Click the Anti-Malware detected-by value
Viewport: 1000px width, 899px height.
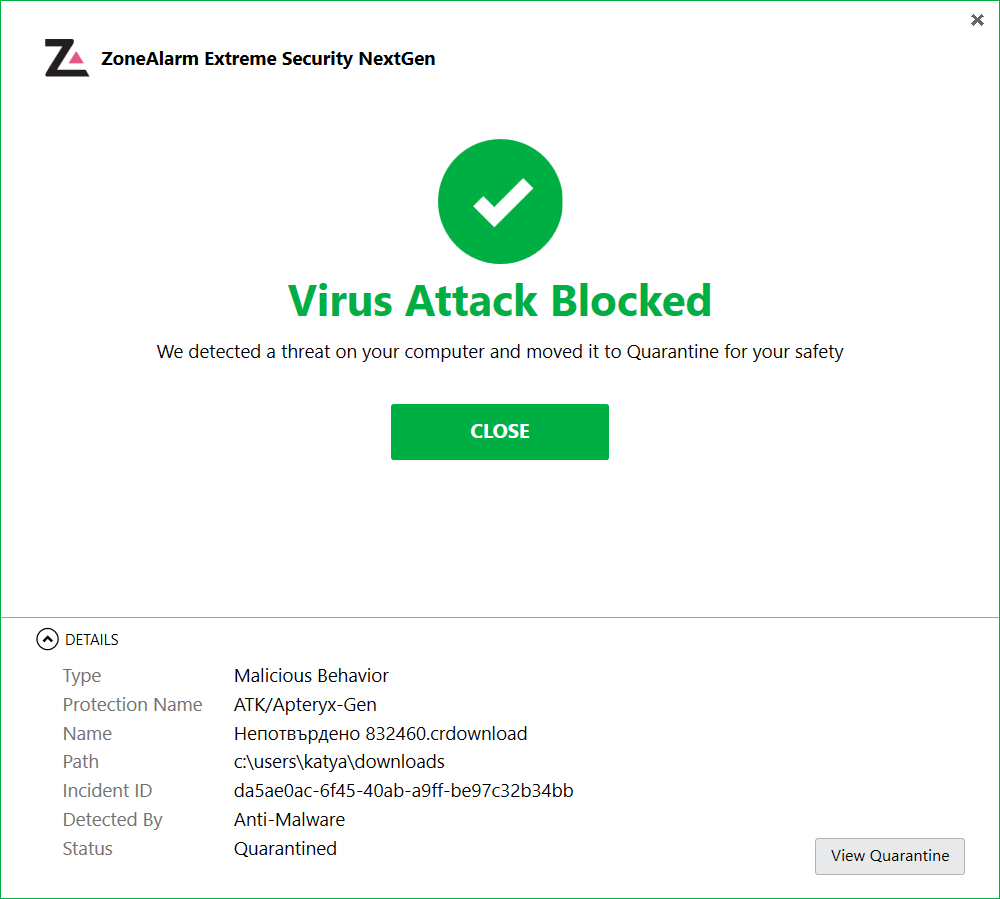(x=289, y=820)
